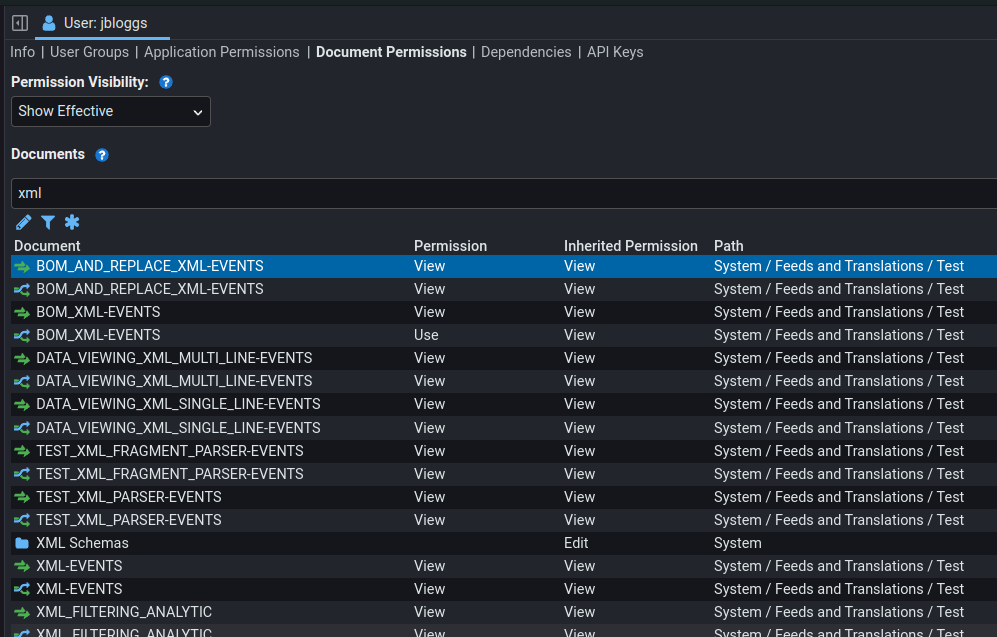This screenshot has width=997, height=637.
Task: Open the API Keys tab
Action: (x=615, y=52)
